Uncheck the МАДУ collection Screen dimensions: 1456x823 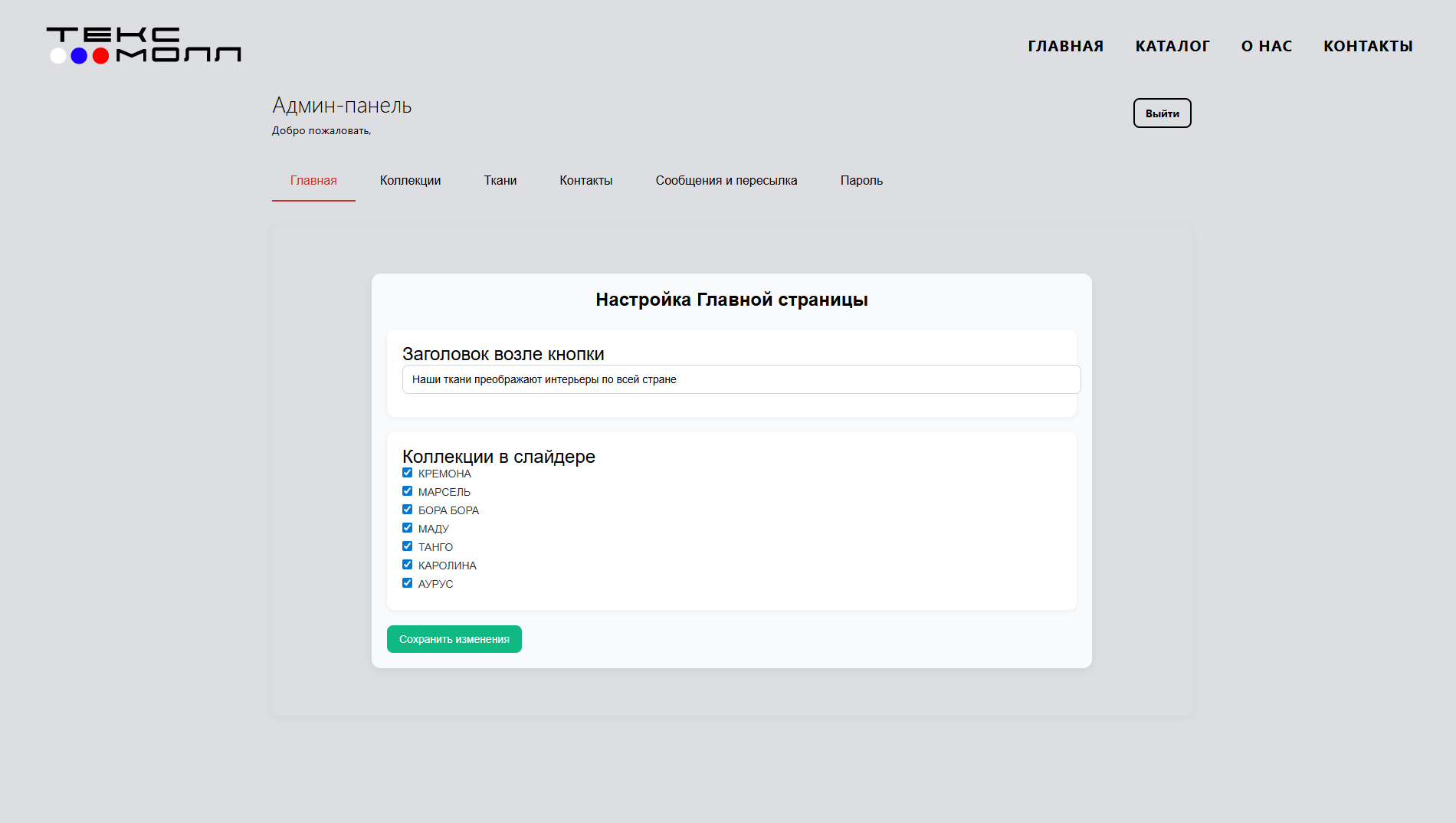point(407,527)
